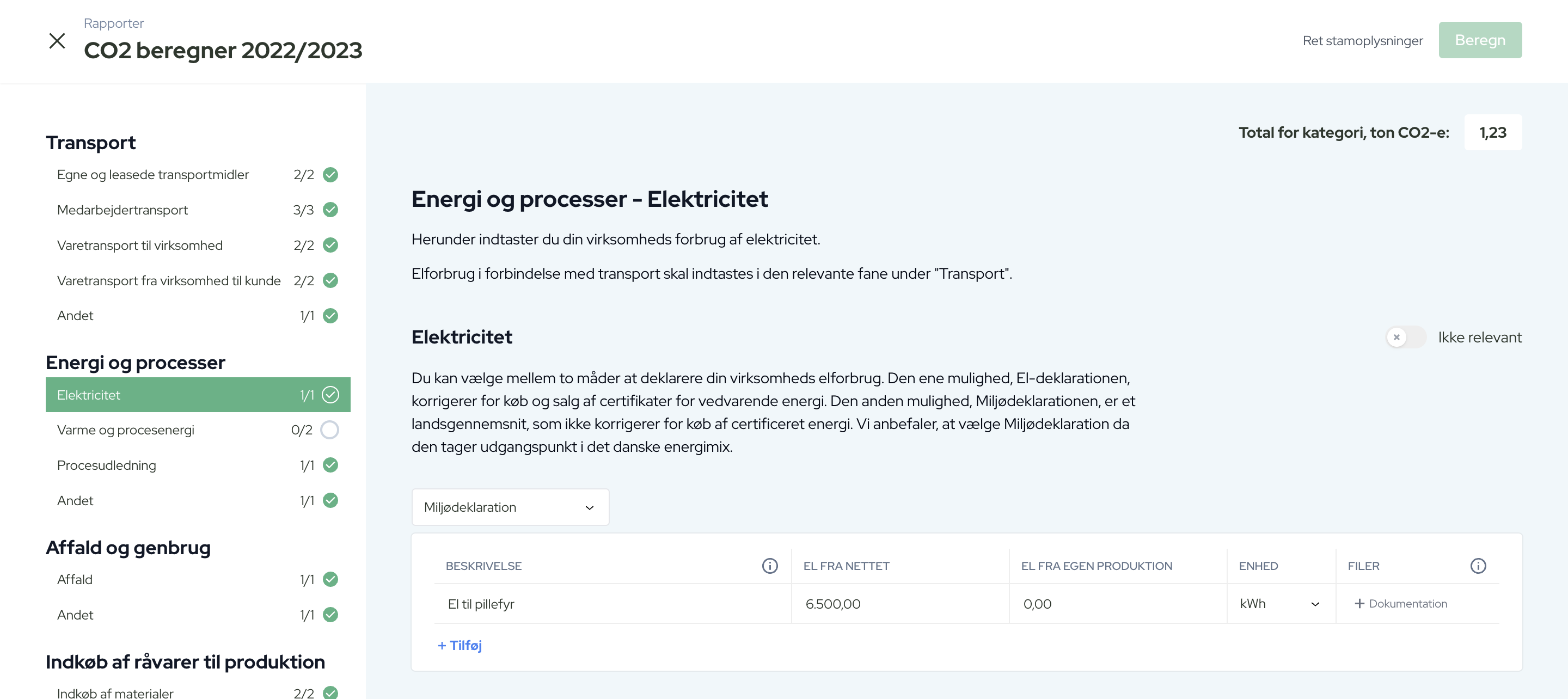Viewport: 1568px width, 699px height.
Task: Open Ret stamoplysninger link
Action: click(x=1362, y=41)
